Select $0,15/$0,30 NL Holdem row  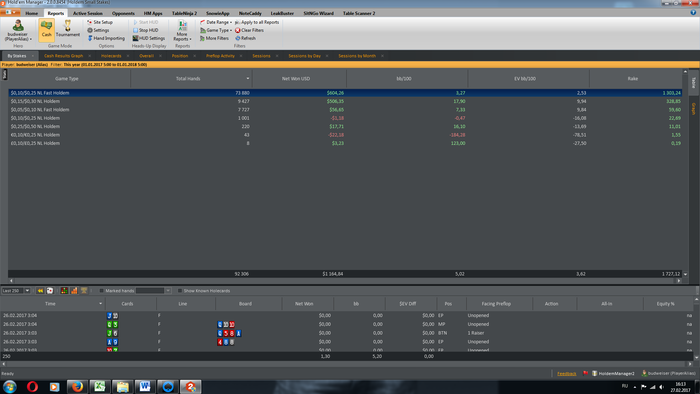pyautogui.click(x=345, y=101)
